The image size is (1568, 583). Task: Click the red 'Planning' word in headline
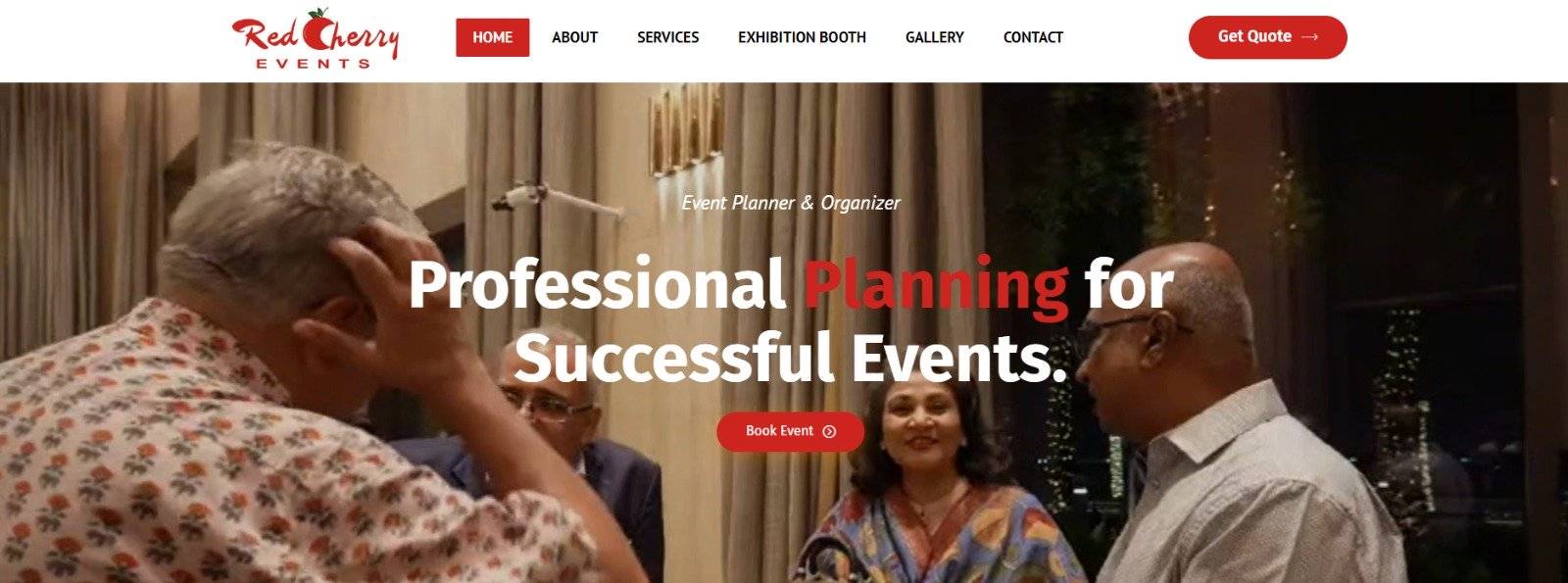pos(936,285)
